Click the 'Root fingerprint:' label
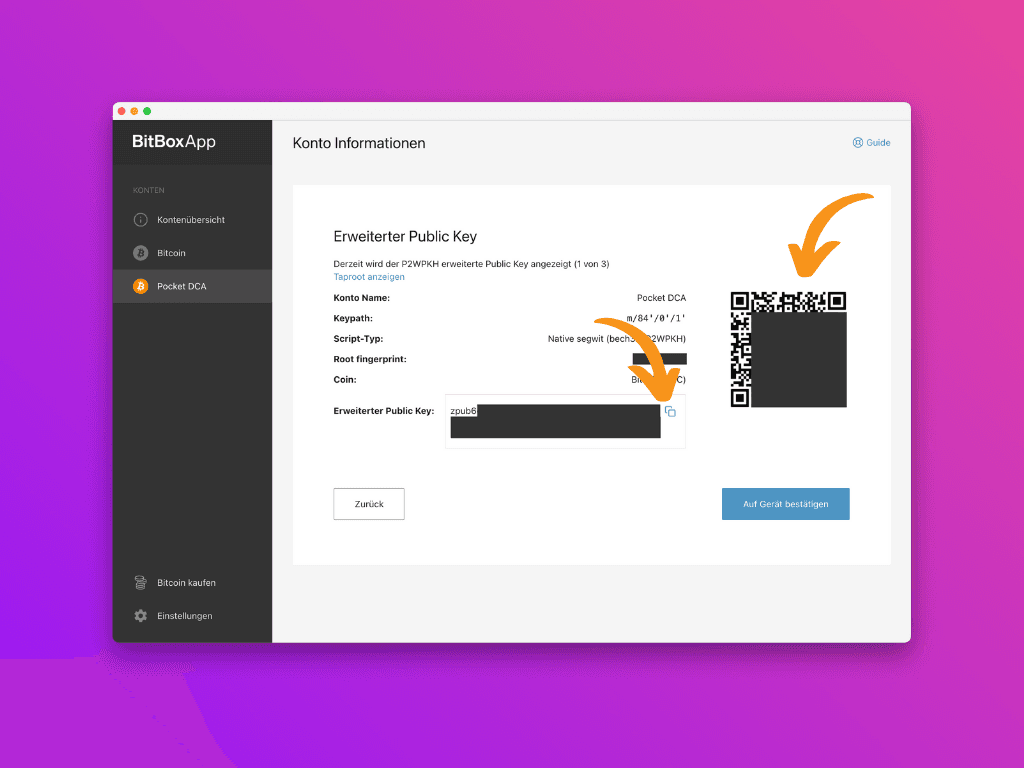The width and height of the screenshot is (1024, 768). (370, 359)
